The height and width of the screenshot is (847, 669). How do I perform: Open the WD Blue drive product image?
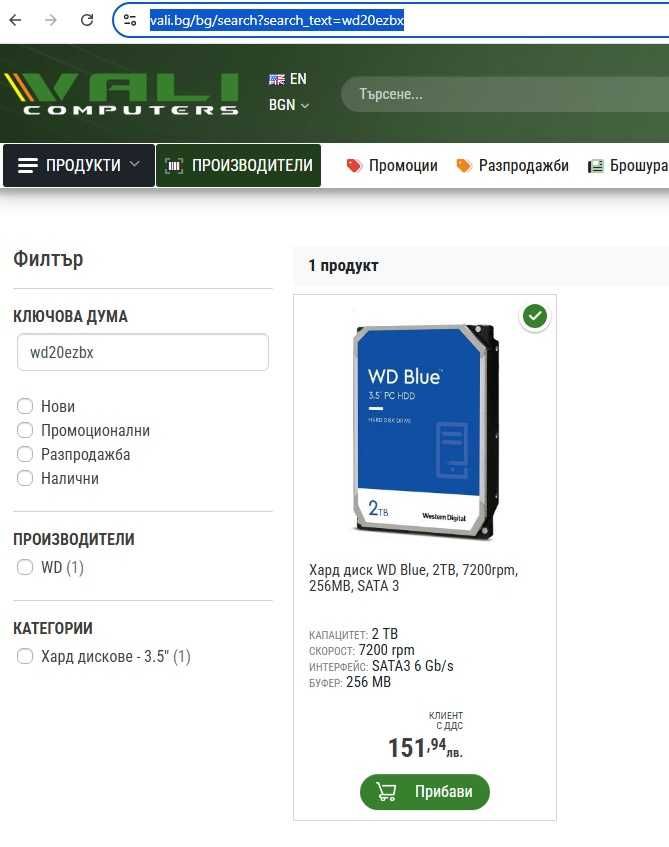[x=425, y=431]
